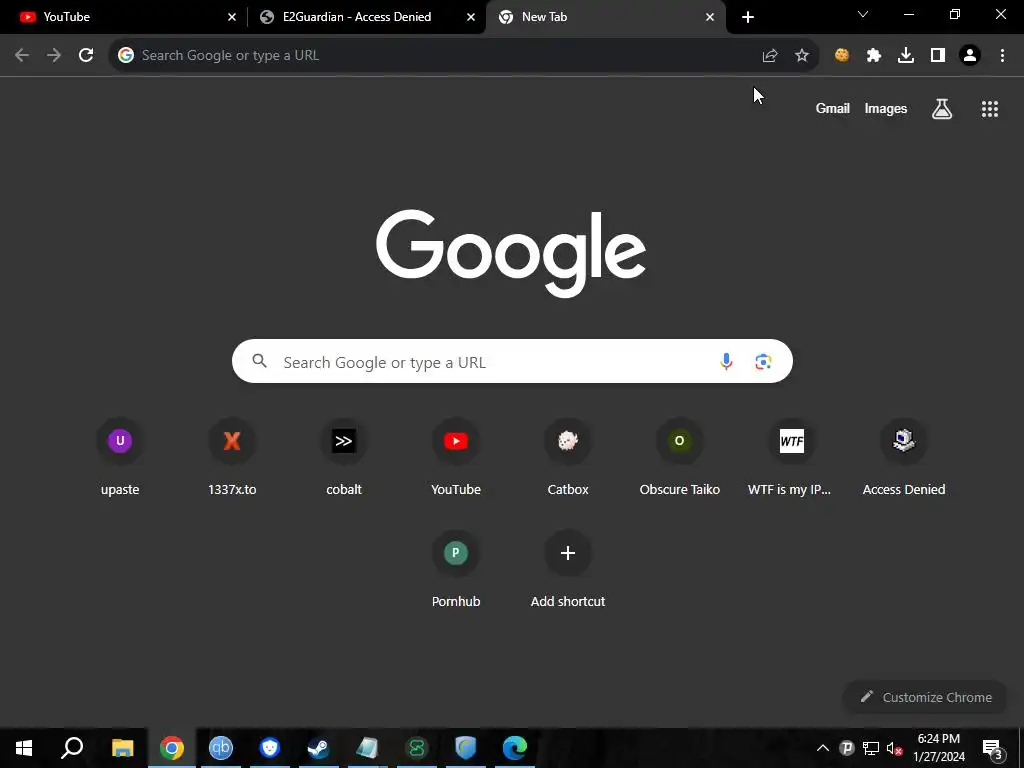
Task: Open a new tab with plus button
Action: pos(748,17)
